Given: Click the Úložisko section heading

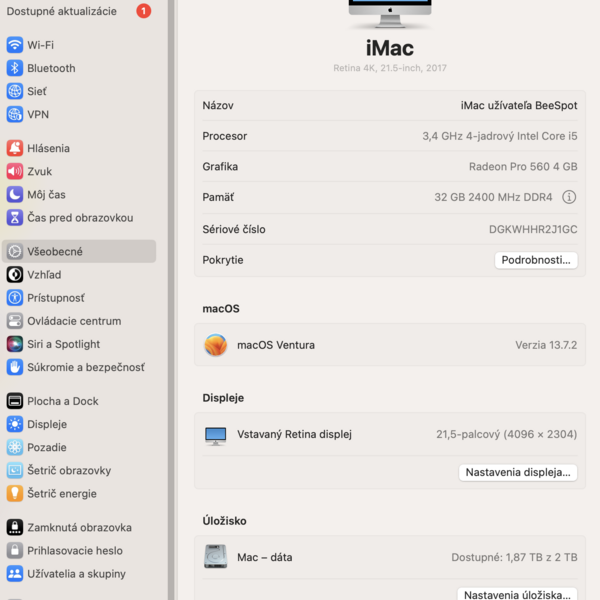Looking at the screenshot, I should [224, 521].
